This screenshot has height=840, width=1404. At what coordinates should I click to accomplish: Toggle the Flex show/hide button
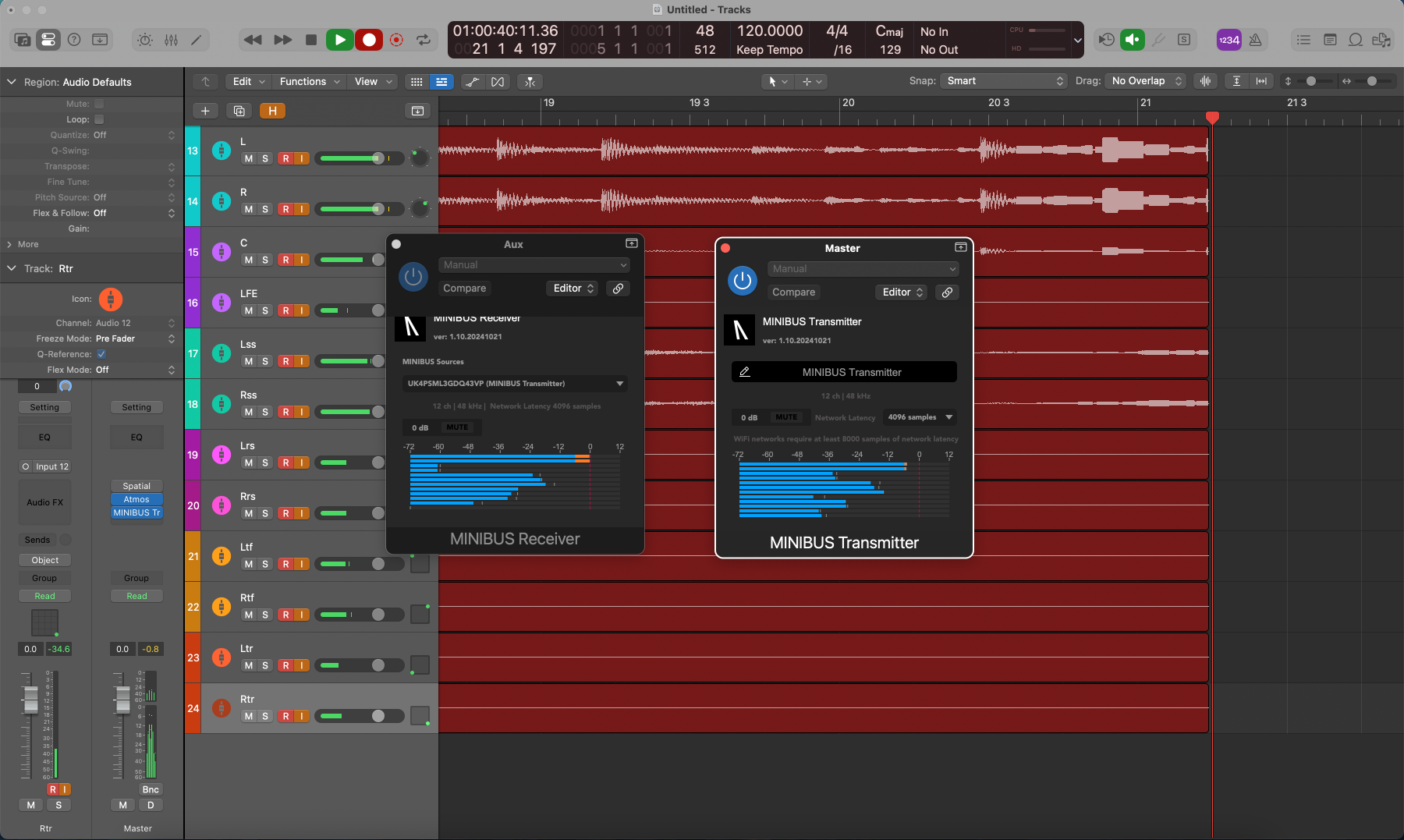(498, 82)
